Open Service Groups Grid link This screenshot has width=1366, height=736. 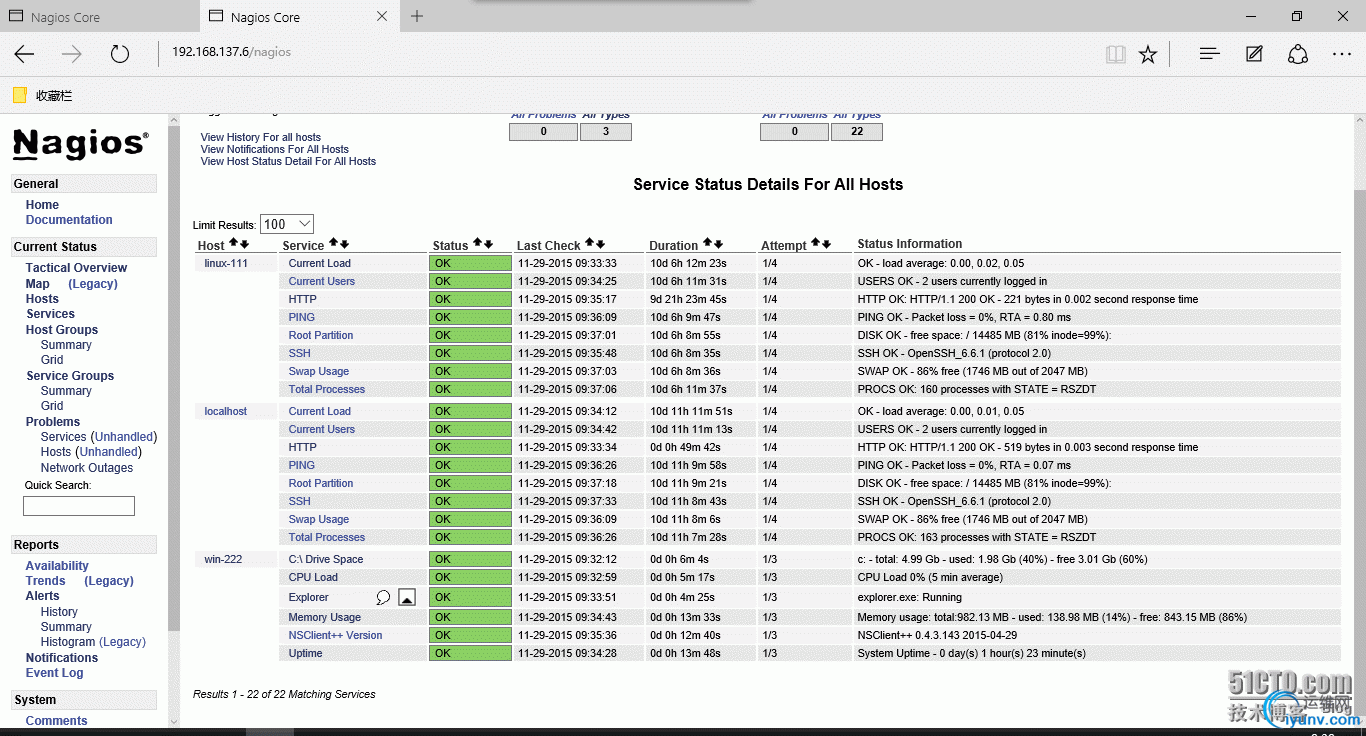pyautogui.click(x=52, y=406)
